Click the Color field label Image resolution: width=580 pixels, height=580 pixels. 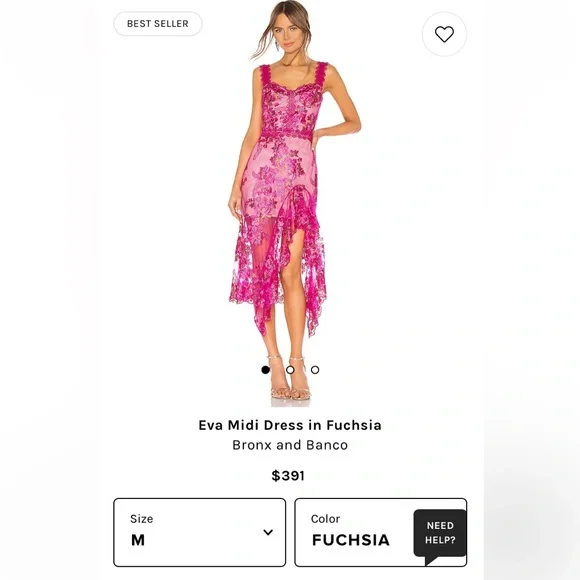(x=325, y=519)
